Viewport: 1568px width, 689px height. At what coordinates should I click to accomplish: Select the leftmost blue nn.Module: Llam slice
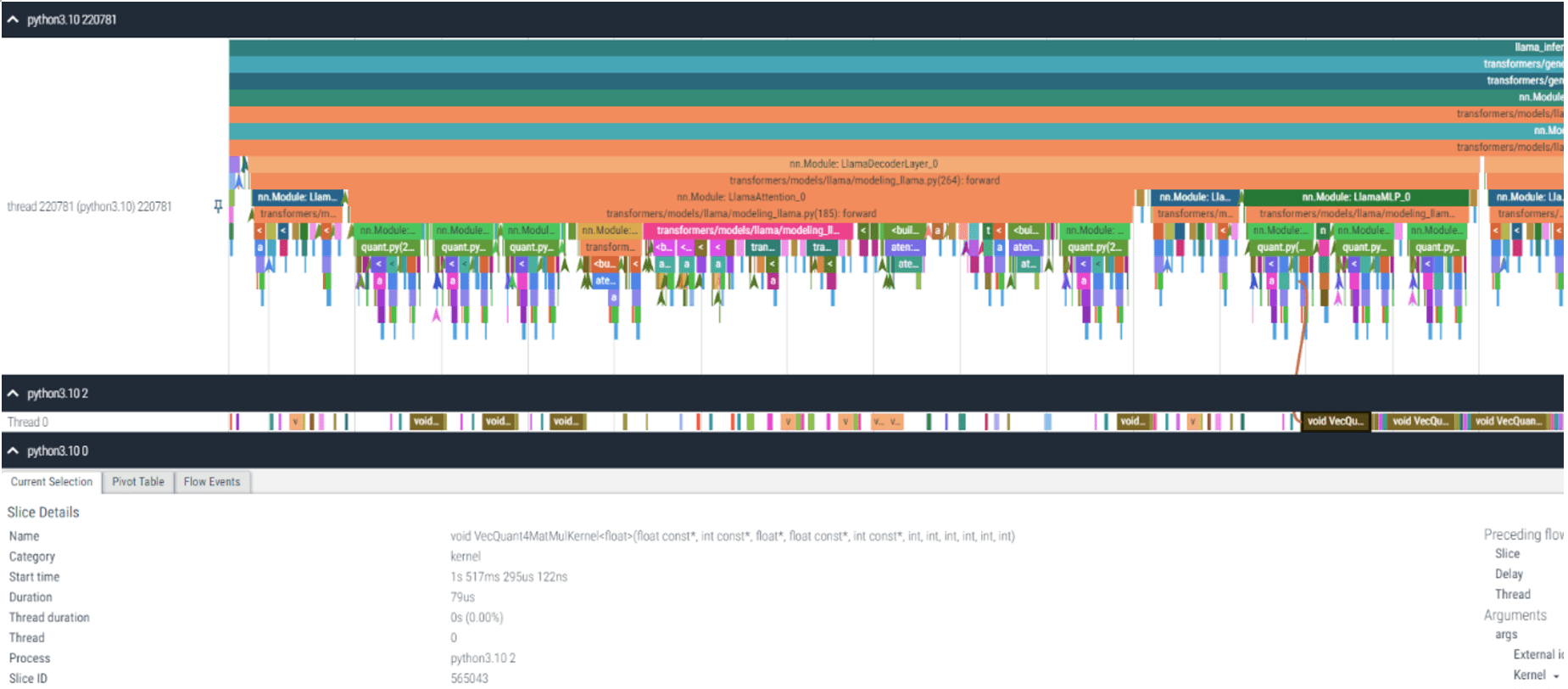point(297,197)
